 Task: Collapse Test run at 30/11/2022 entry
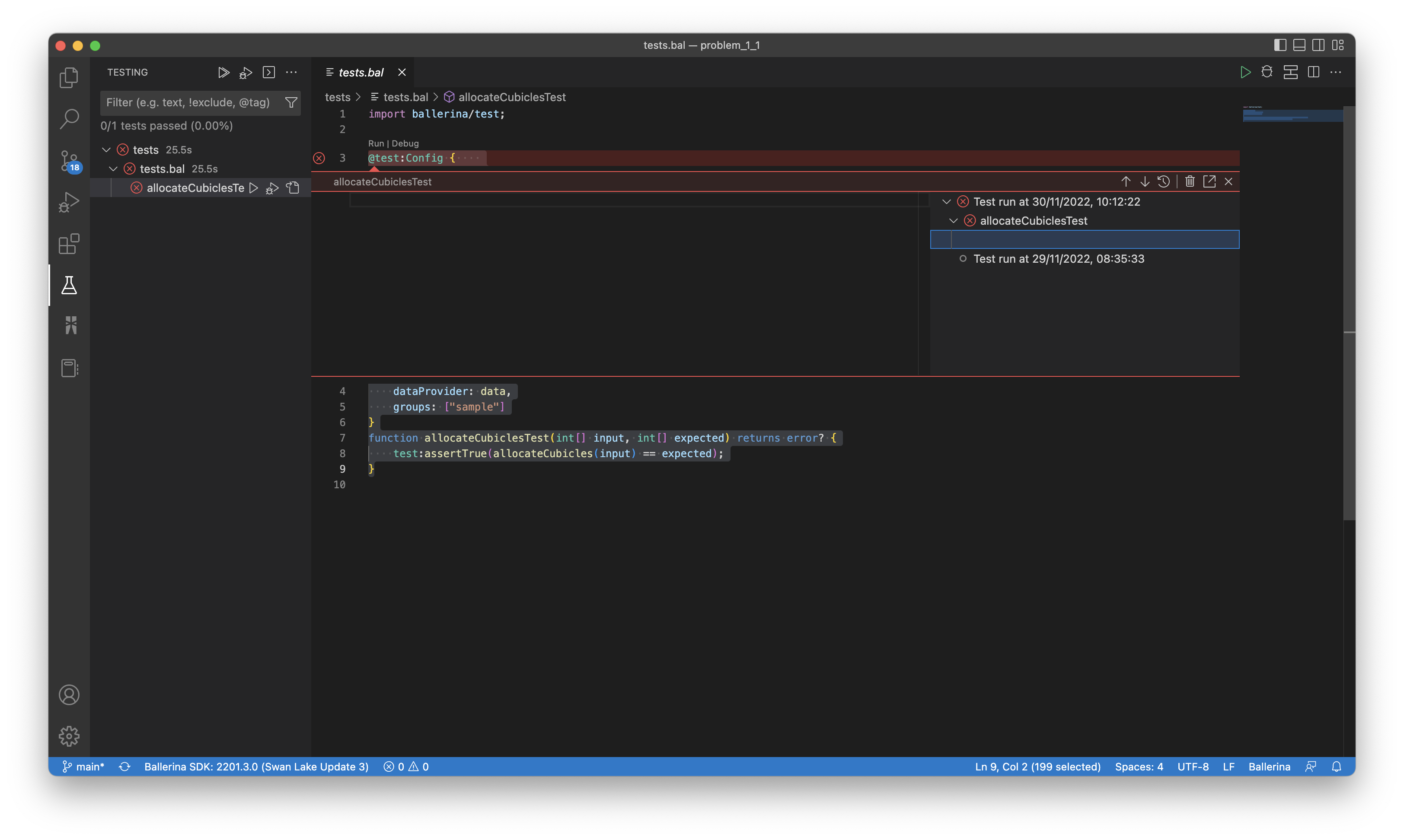pos(947,201)
